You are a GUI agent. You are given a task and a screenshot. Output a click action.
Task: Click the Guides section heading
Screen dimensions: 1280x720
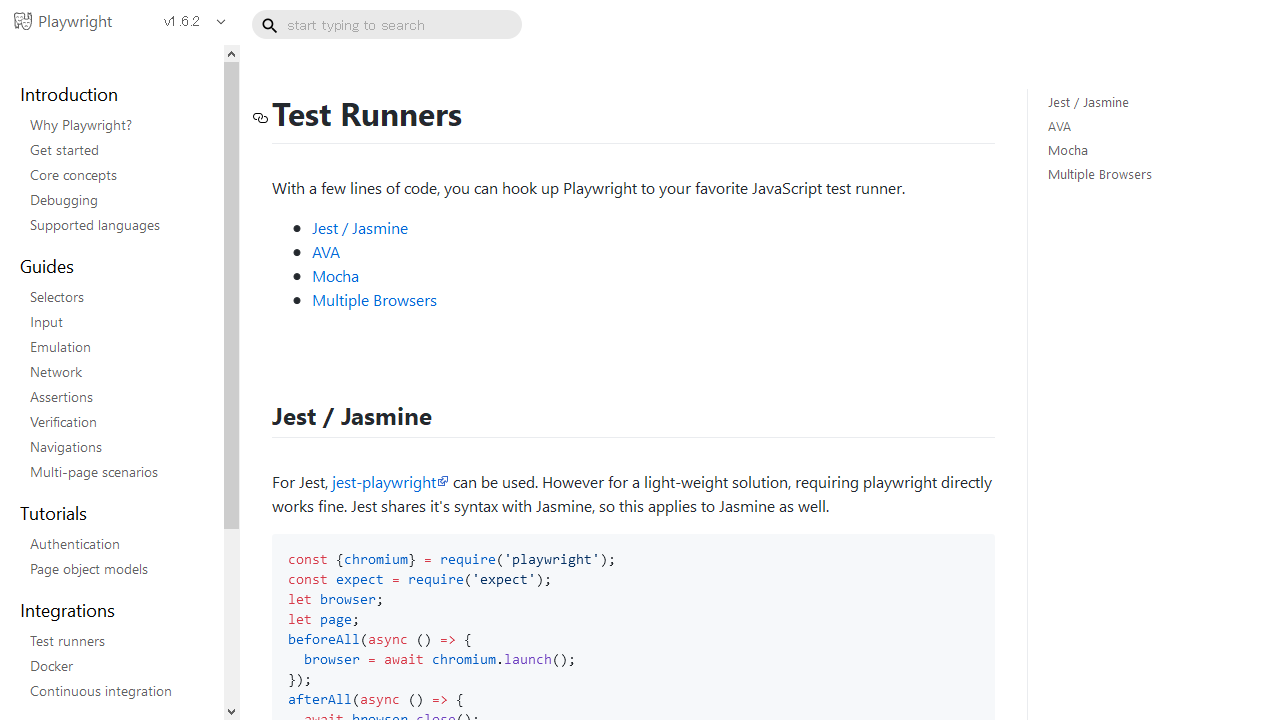(47, 266)
